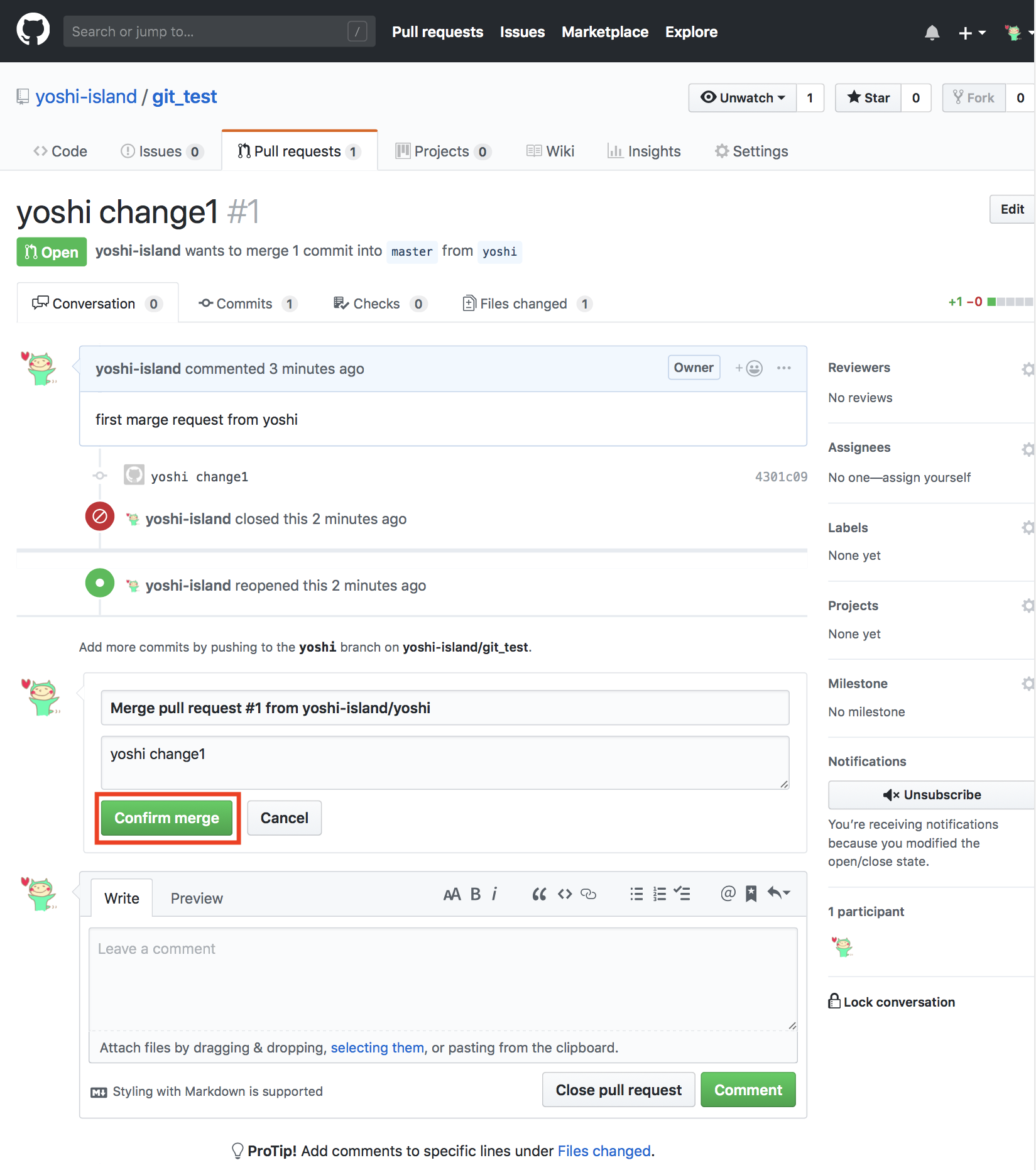Add a bulleted list
1036x1170 pixels.
tap(636, 894)
